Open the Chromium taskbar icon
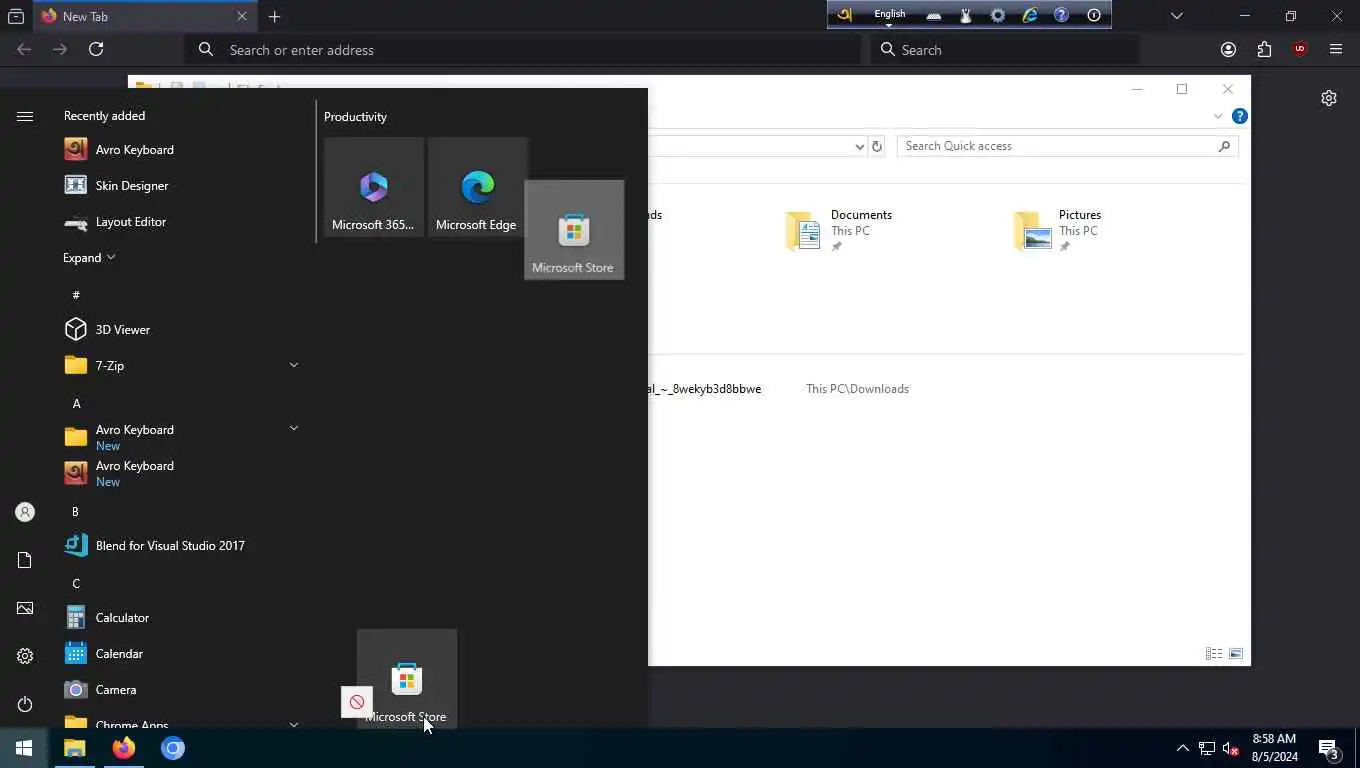 tap(173, 748)
